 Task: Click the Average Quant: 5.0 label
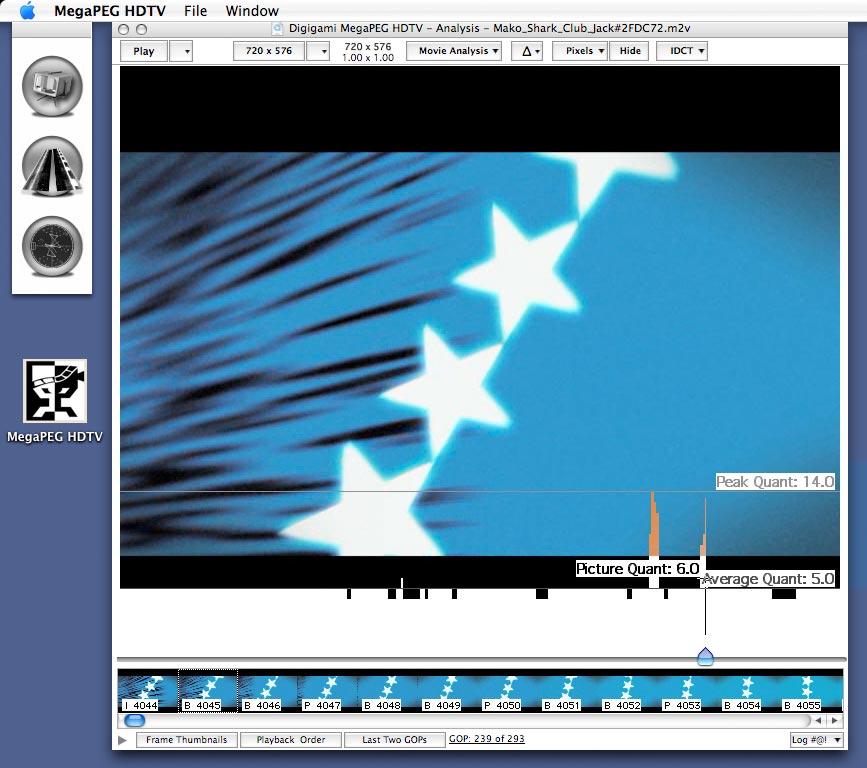pyautogui.click(x=769, y=579)
